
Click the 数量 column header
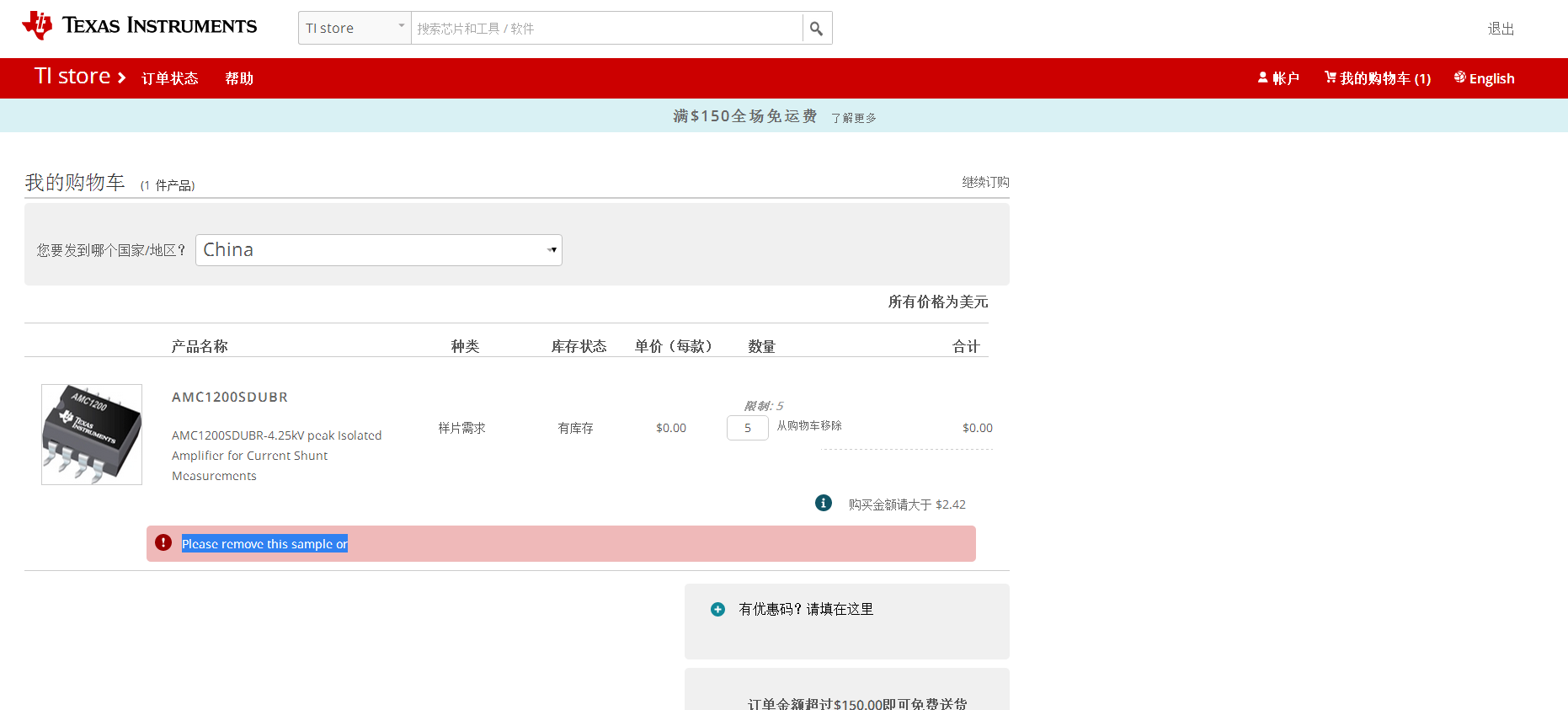tap(761, 346)
